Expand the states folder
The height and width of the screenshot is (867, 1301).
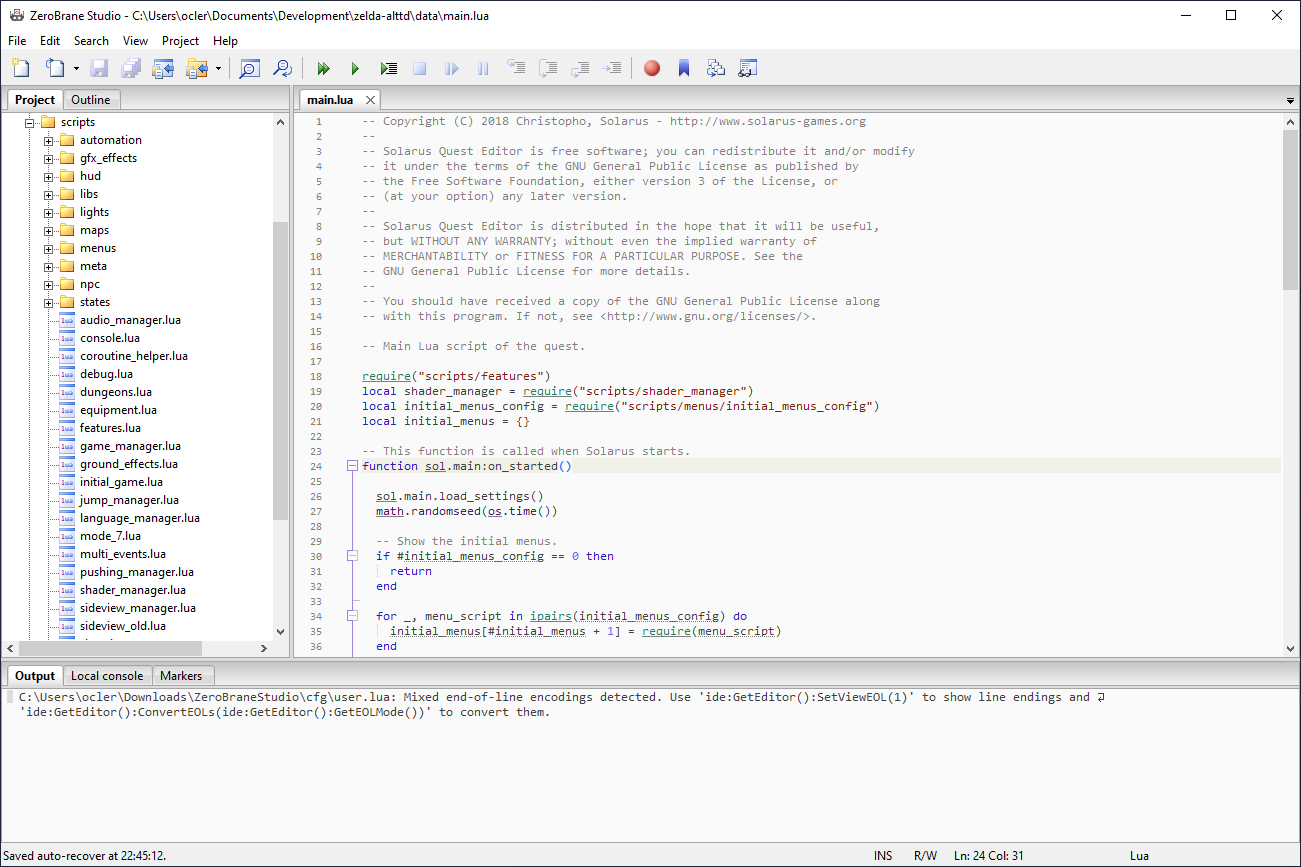(x=49, y=302)
